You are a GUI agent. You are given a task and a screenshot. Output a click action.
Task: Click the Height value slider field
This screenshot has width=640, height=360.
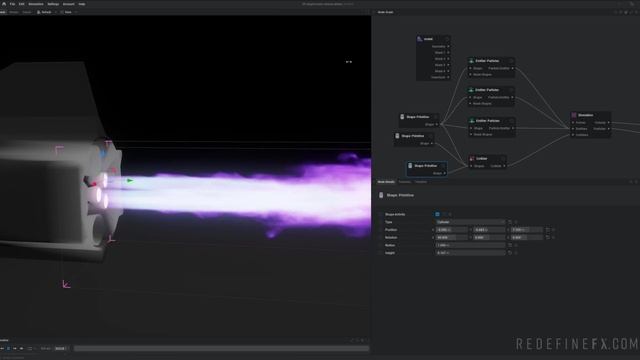tap(470, 253)
